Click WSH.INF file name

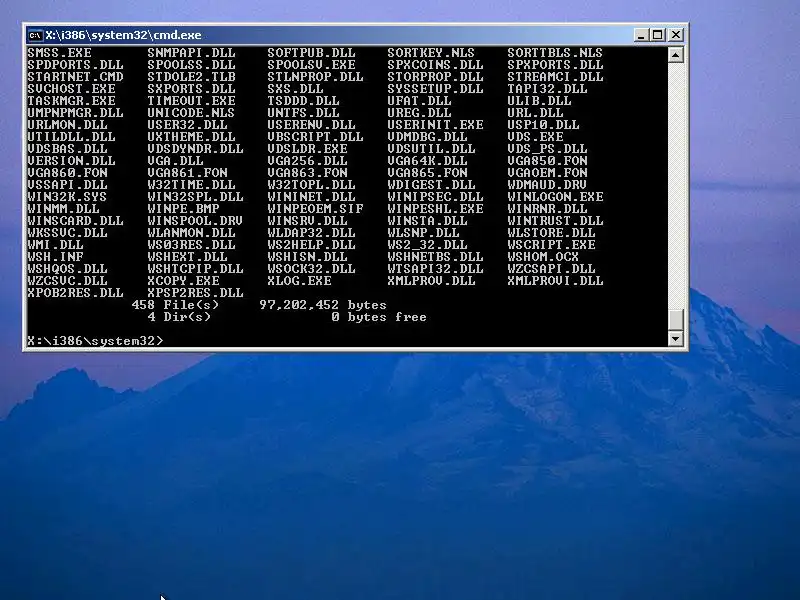tap(56, 257)
